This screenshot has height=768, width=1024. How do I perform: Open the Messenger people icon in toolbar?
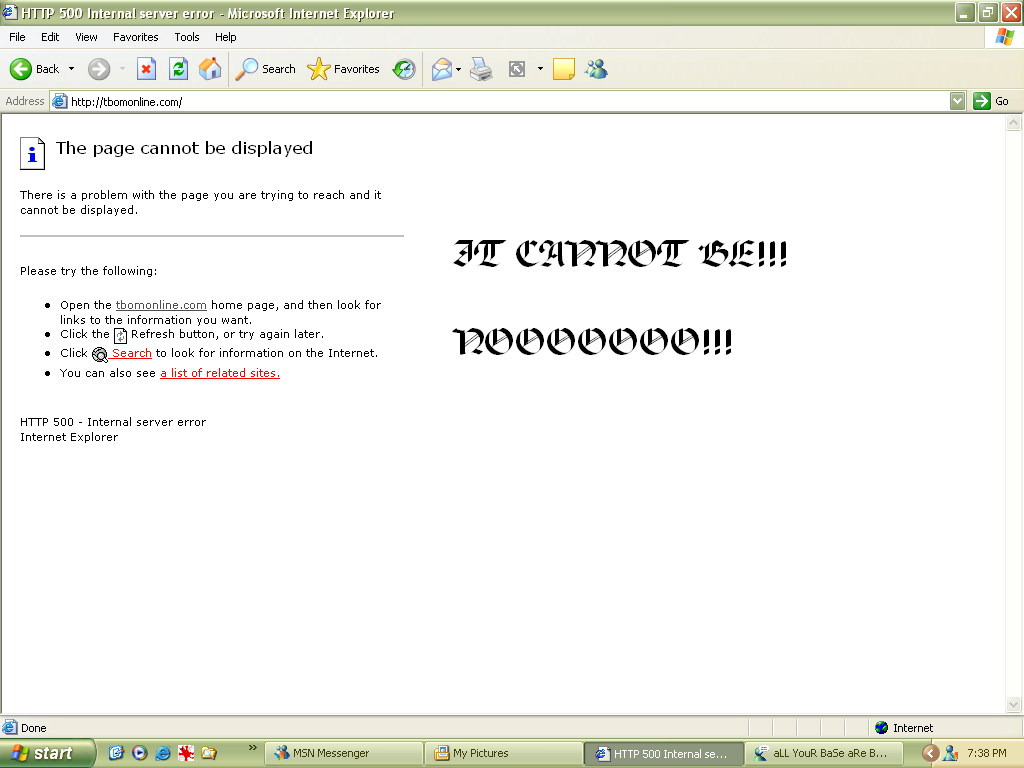[596, 69]
